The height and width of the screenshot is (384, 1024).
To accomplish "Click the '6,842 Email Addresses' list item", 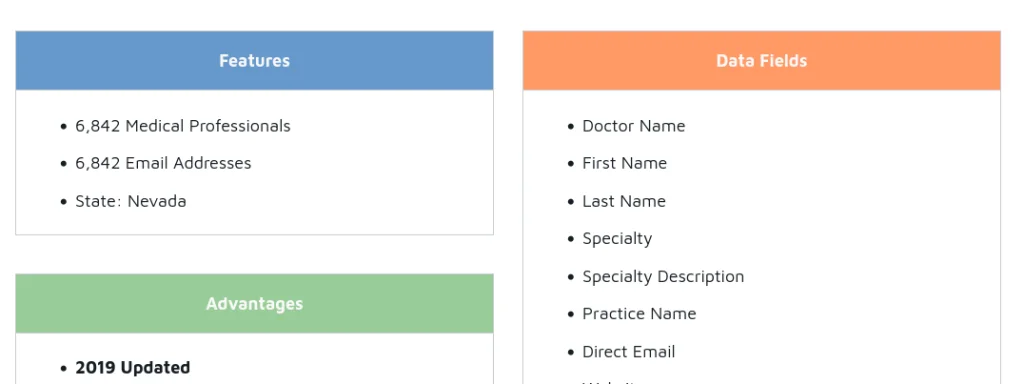I will click(x=163, y=163).
